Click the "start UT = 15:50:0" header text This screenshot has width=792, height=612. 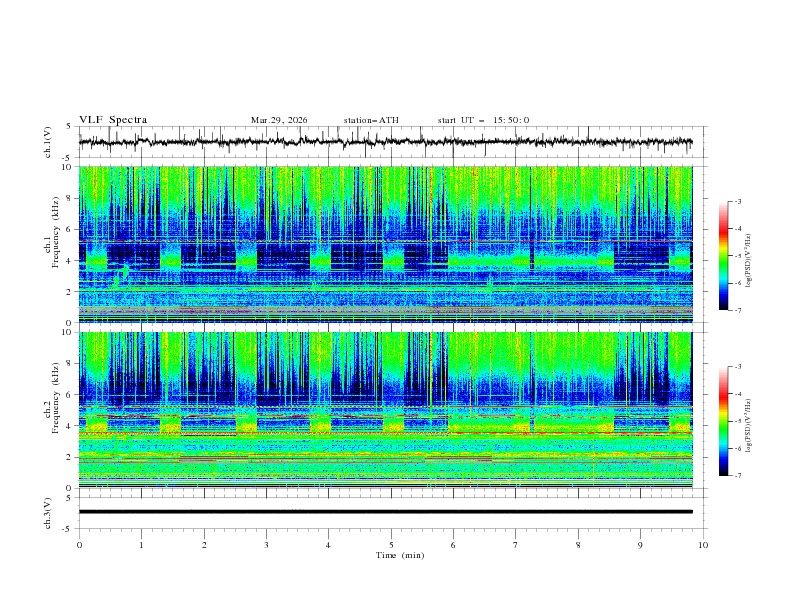[483, 120]
